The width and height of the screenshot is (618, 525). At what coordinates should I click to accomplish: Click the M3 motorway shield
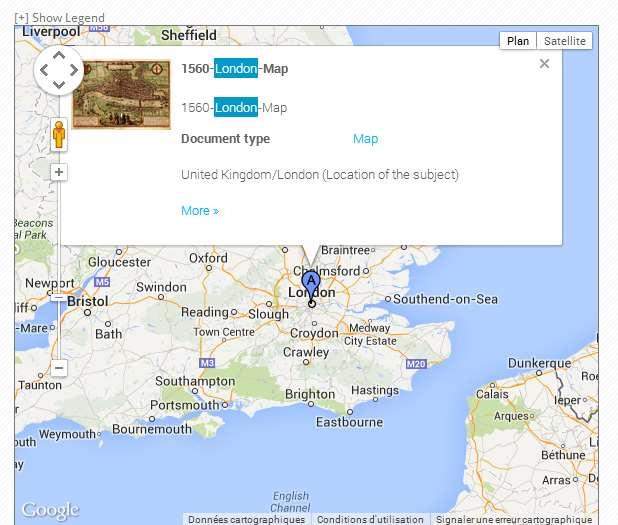[207, 363]
